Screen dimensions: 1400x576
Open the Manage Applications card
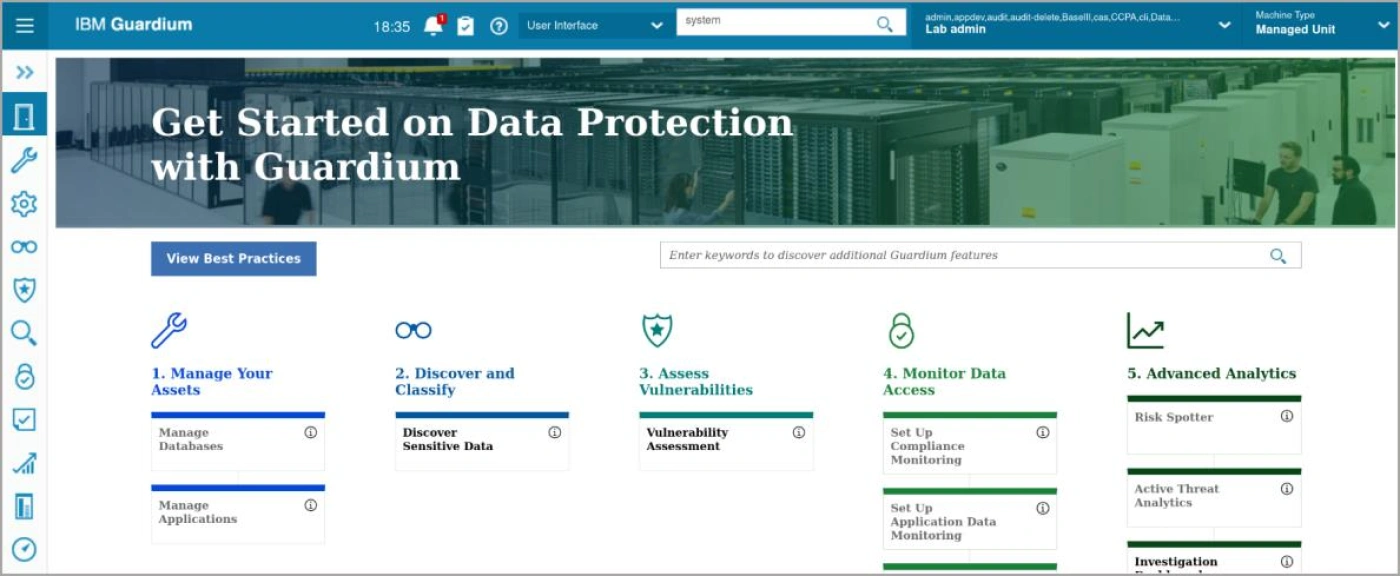point(238,514)
